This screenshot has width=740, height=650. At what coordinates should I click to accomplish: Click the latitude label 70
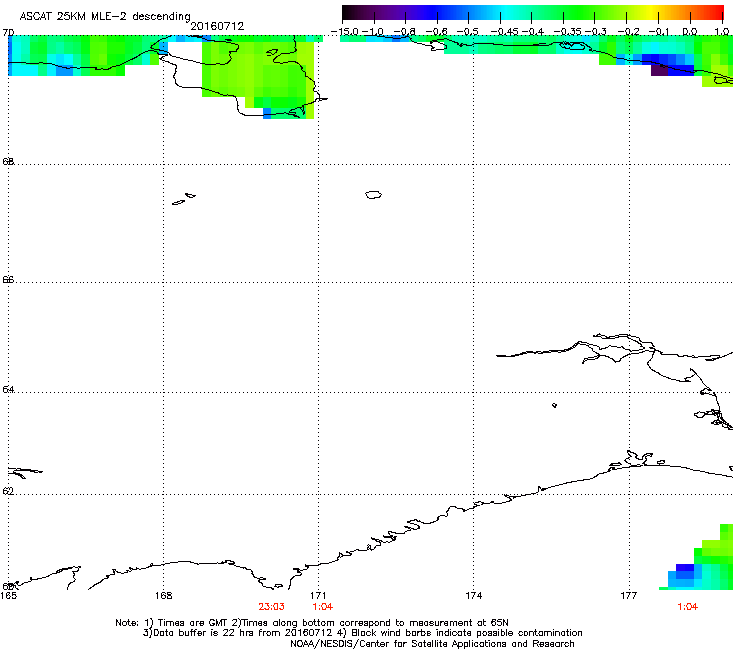[x=8, y=33]
